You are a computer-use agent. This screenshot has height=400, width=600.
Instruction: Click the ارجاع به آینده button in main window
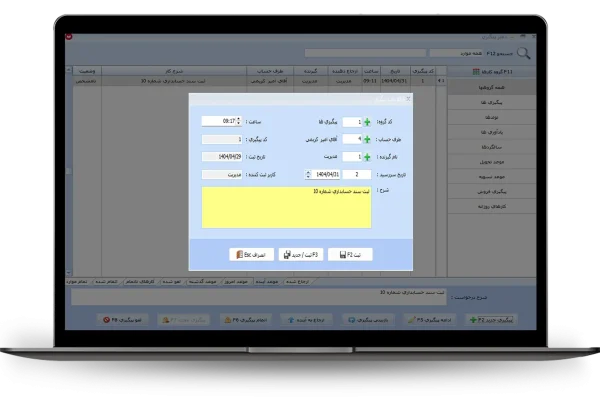point(306,320)
